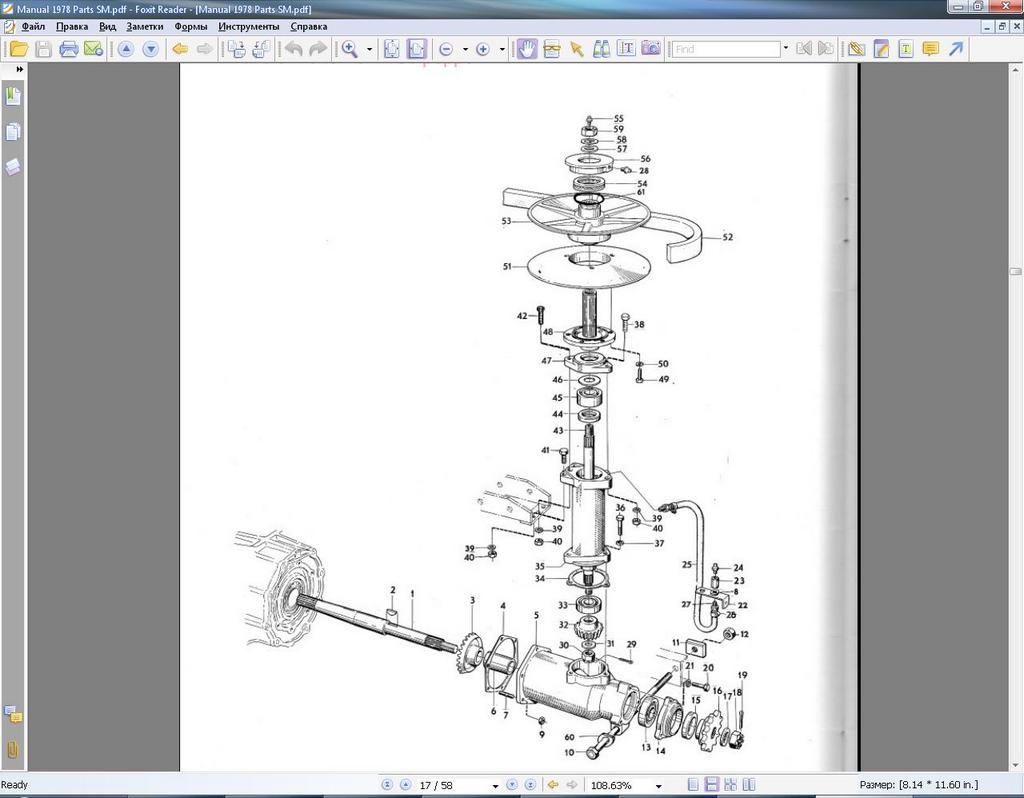Click the Print icon in toolbar
1024x798 pixels.
(x=69, y=48)
